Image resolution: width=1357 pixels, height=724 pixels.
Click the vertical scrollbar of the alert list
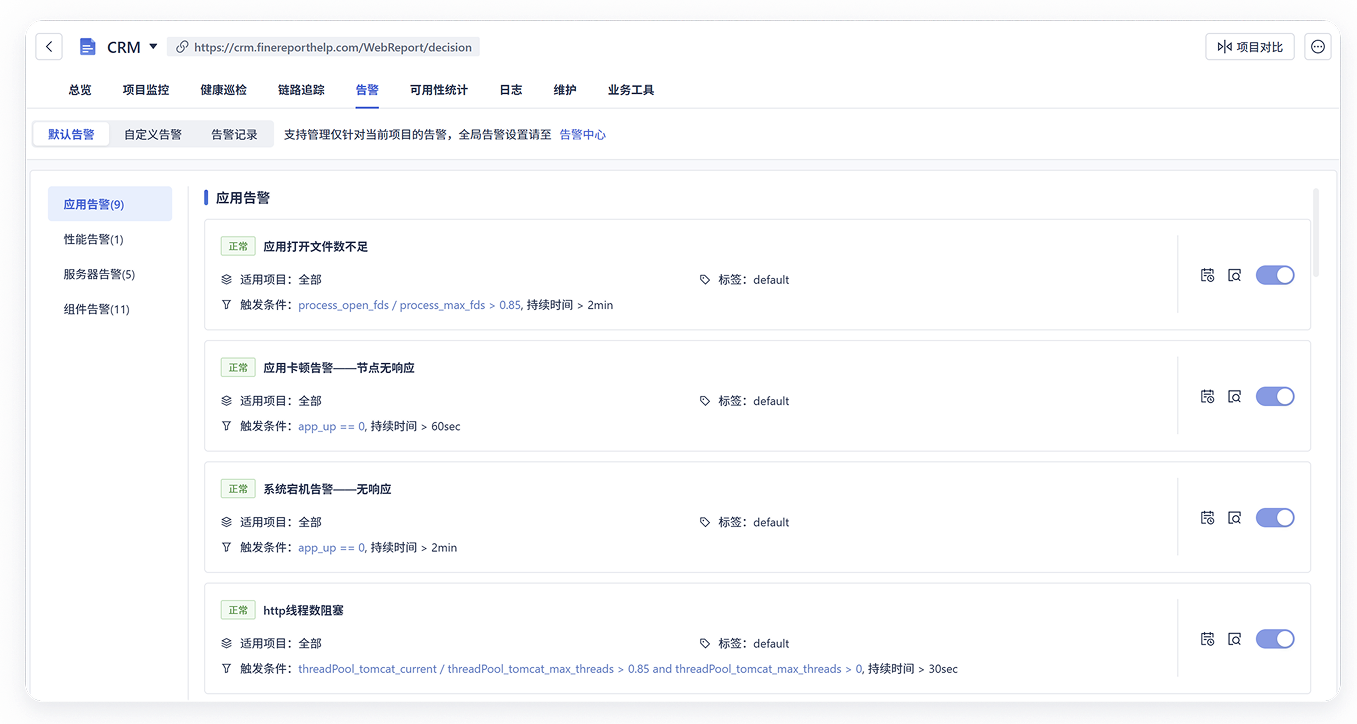pyautogui.click(x=1316, y=232)
